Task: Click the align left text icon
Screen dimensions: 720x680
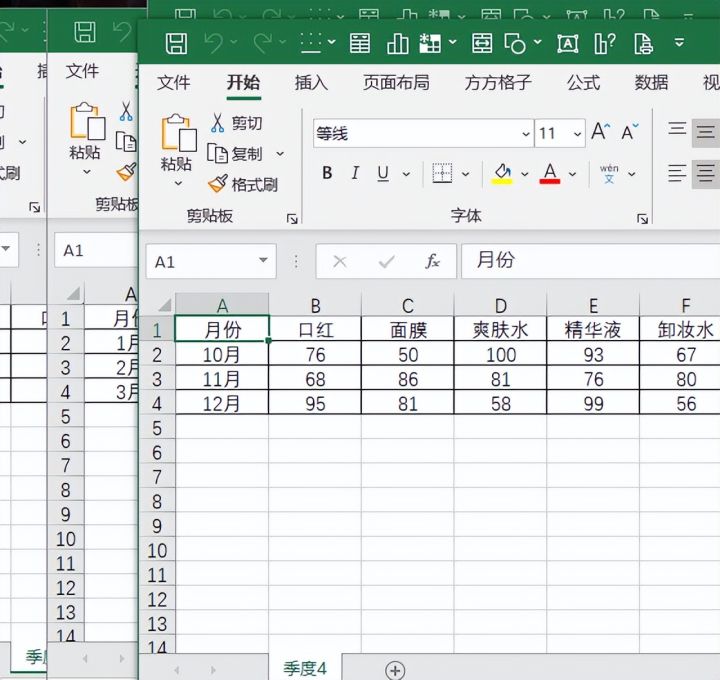Action: 677,173
